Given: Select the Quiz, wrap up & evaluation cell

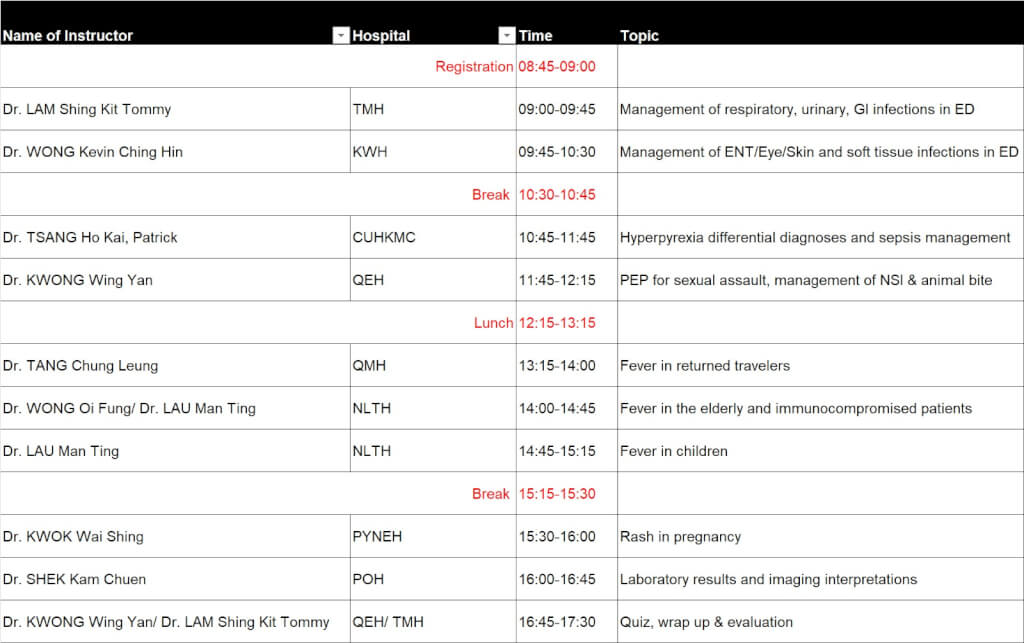Looking at the screenshot, I should pyautogui.click(x=706, y=622).
